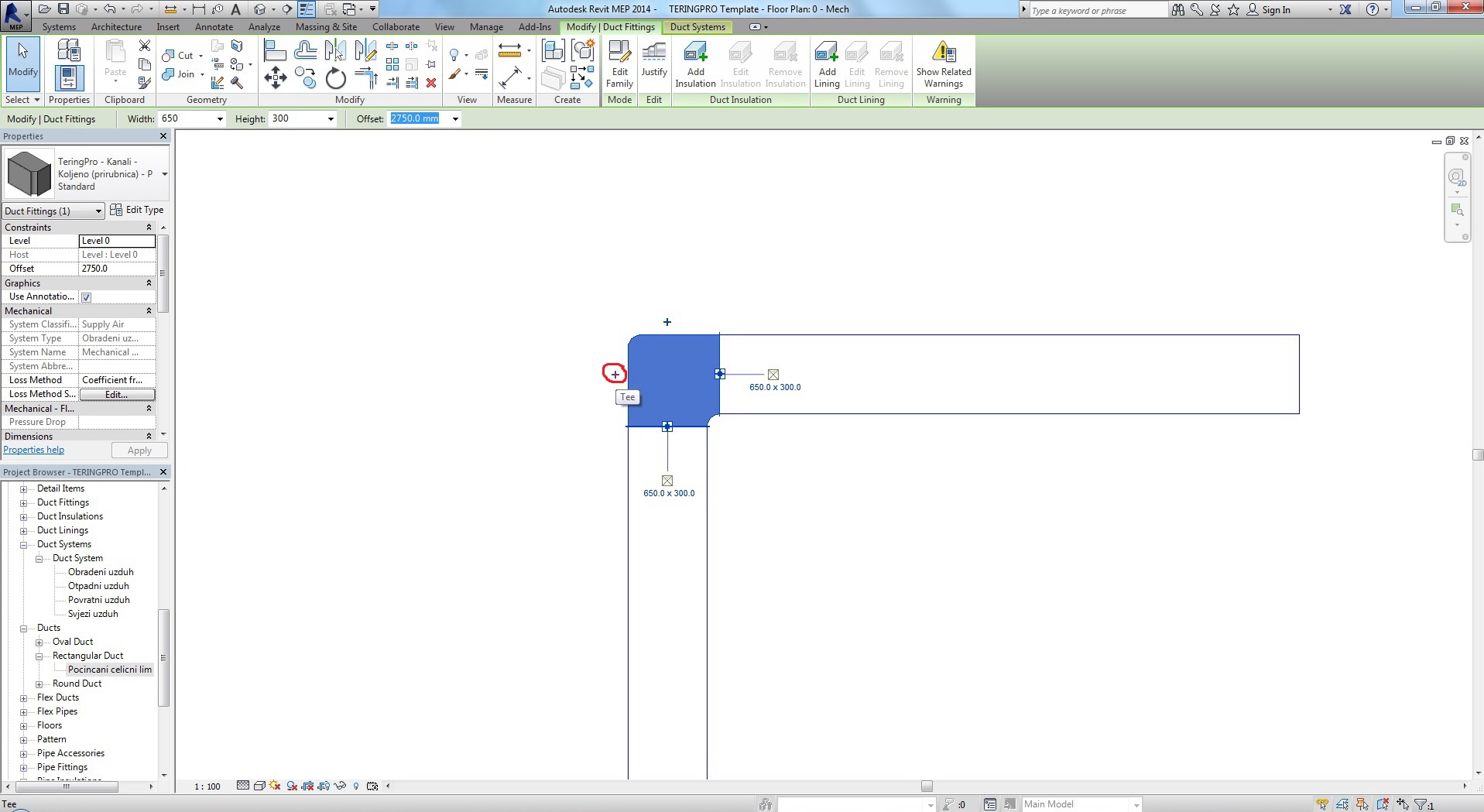1484x812 pixels.
Task: Open the Annotate ribbon tab
Action: [214, 27]
